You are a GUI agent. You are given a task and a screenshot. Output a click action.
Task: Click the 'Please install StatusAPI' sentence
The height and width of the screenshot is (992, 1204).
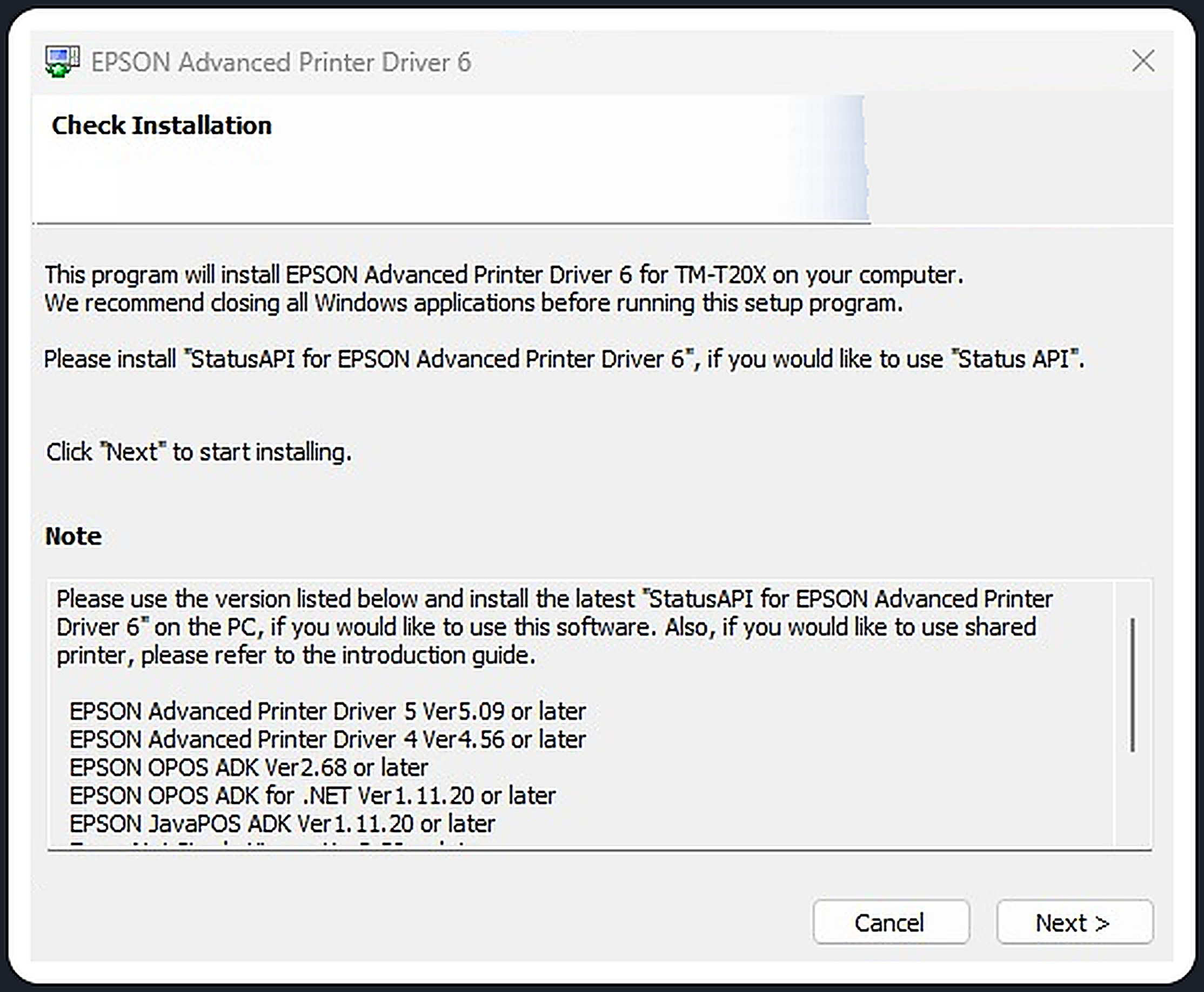[564, 359]
